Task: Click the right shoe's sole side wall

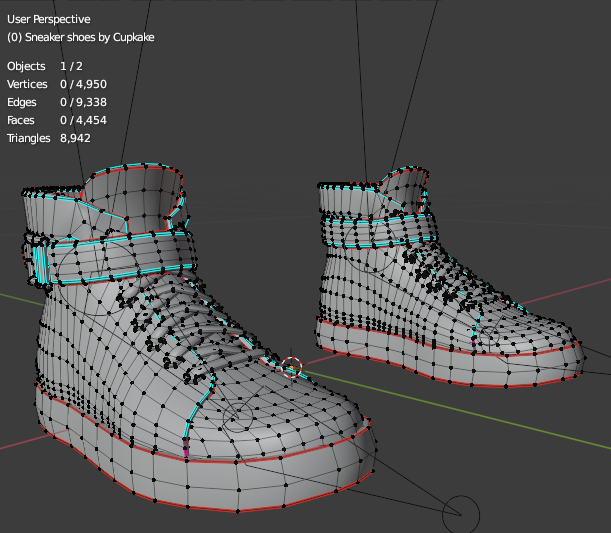Action: coord(420,362)
